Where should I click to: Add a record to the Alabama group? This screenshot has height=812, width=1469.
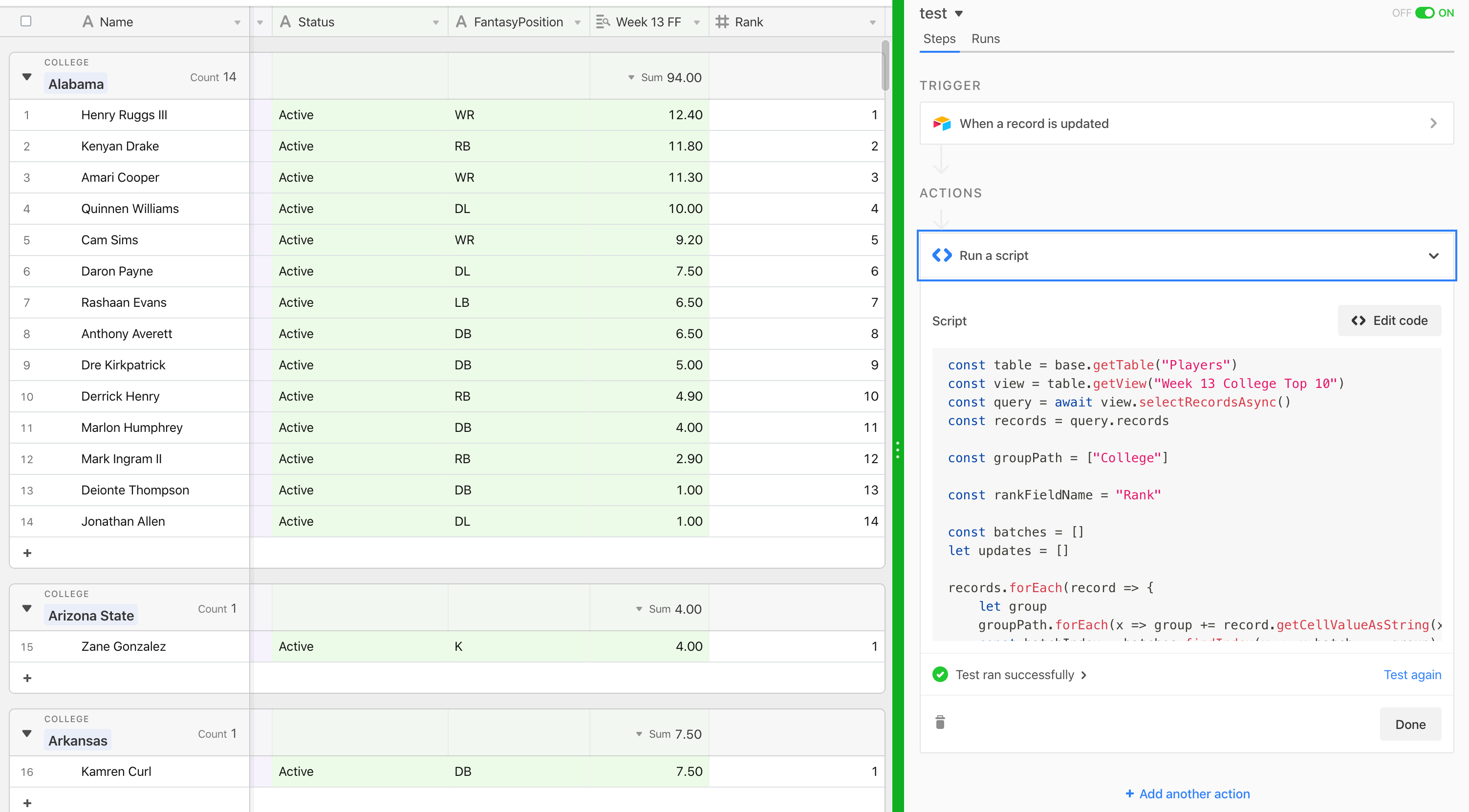(x=27, y=553)
